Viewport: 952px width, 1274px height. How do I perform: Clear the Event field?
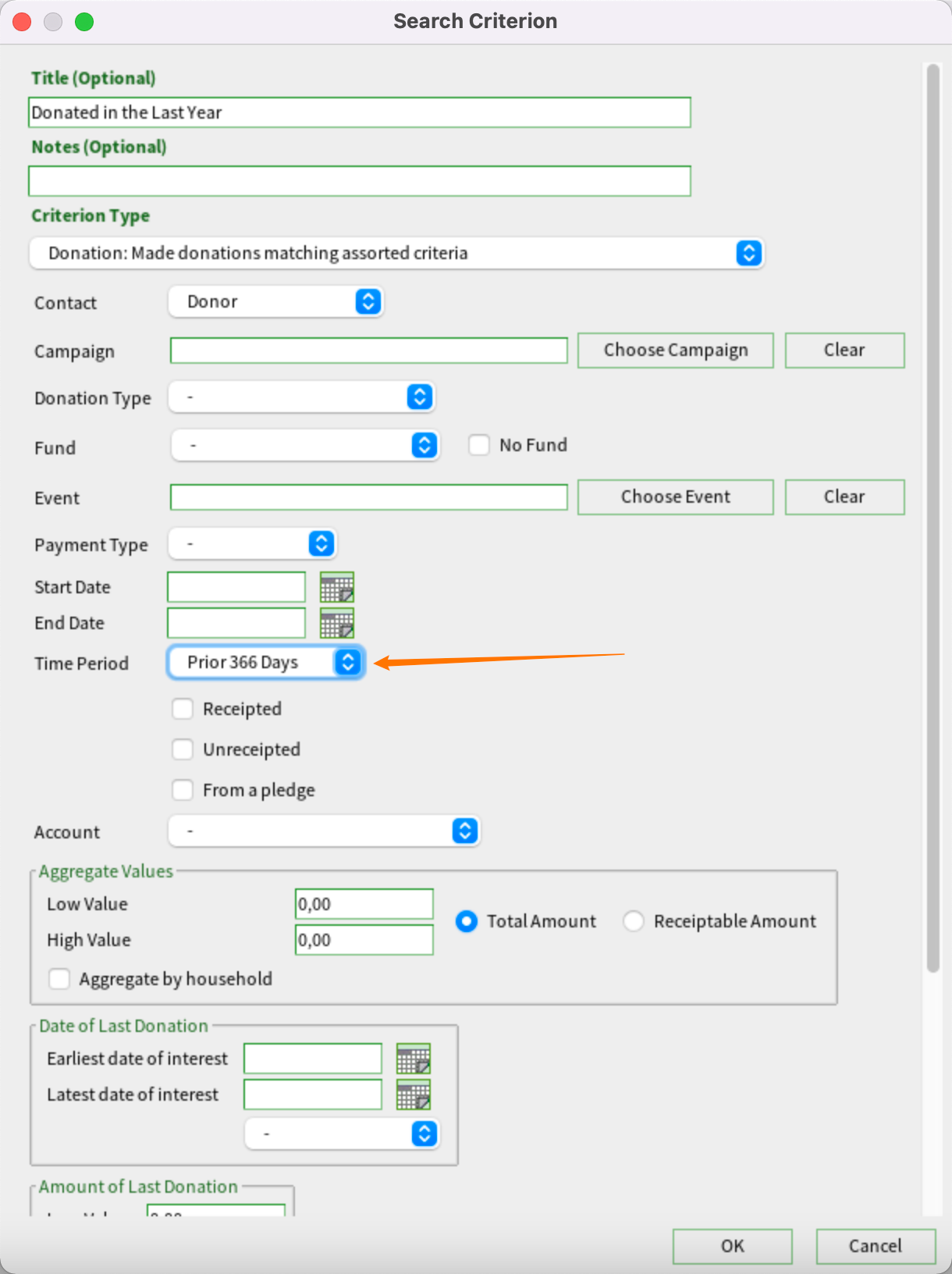tap(844, 497)
